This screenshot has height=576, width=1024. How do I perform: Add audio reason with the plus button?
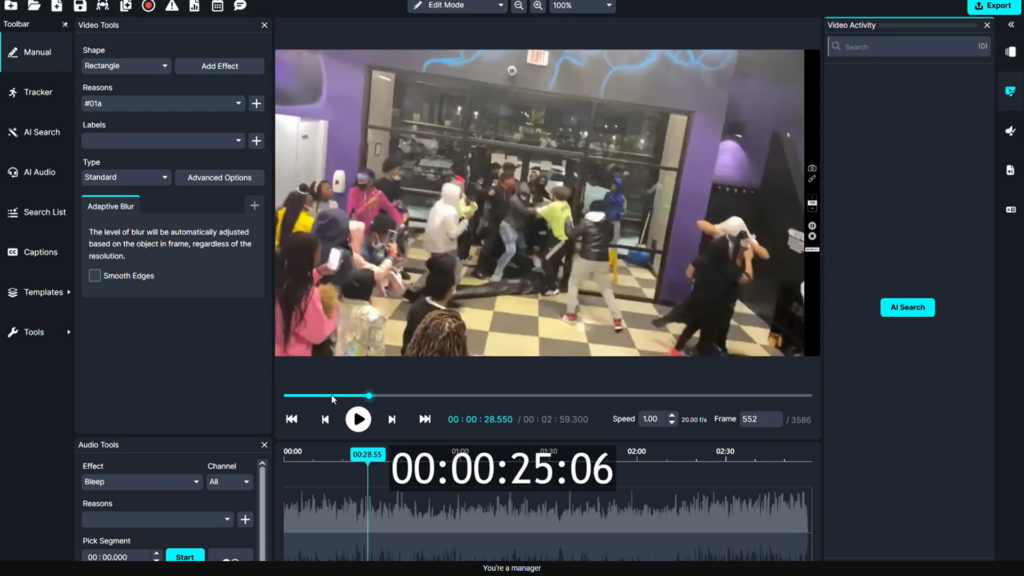point(245,519)
